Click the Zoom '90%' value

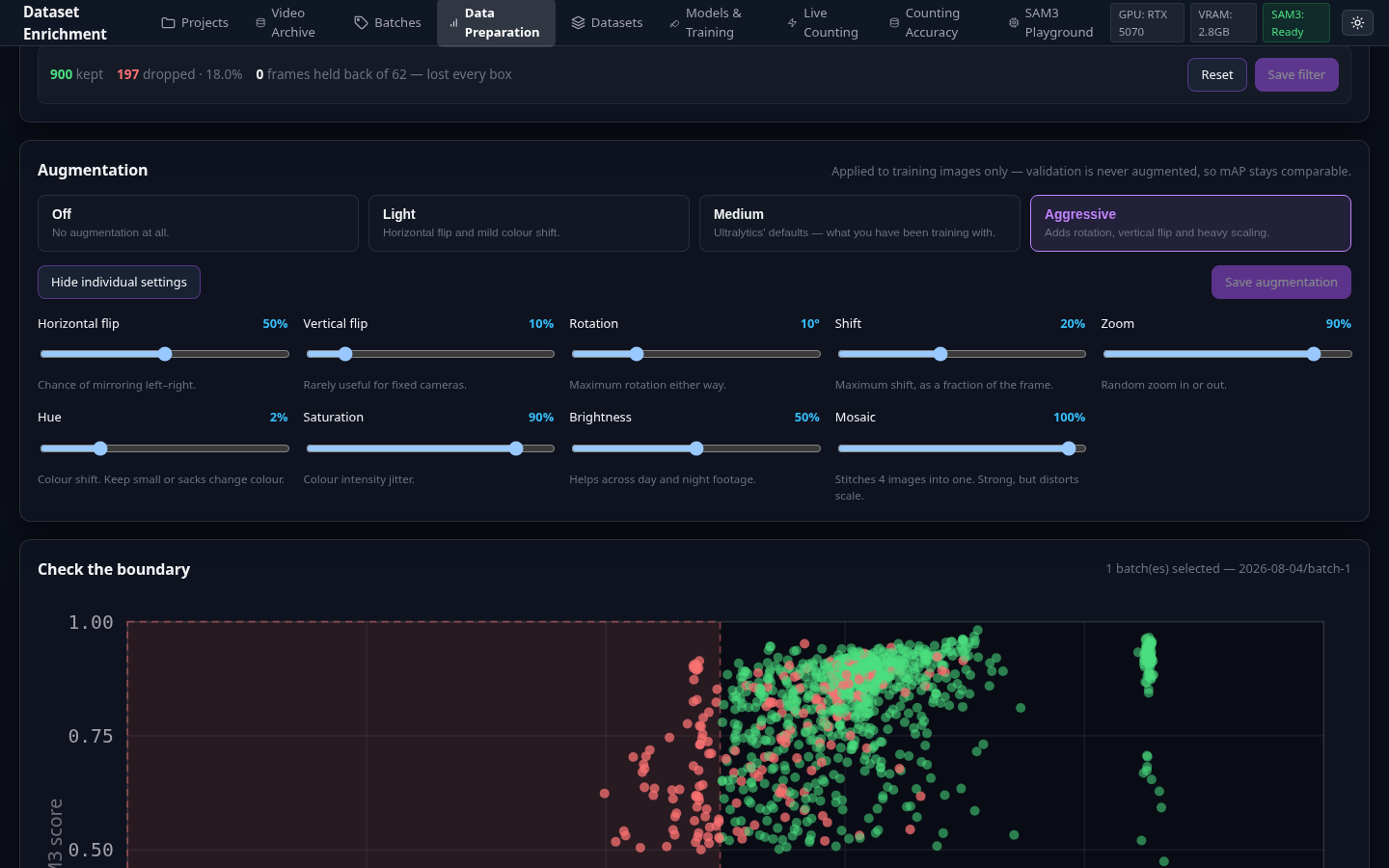(1338, 324)
